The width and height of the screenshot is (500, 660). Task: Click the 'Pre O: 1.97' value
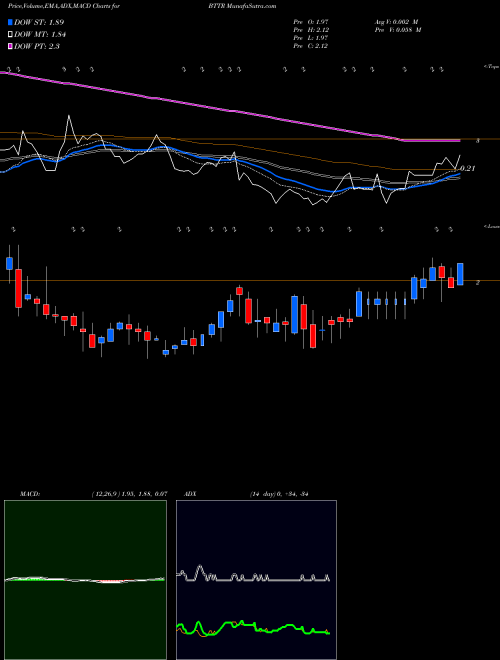pyautogui.click(x=311, y=22)
